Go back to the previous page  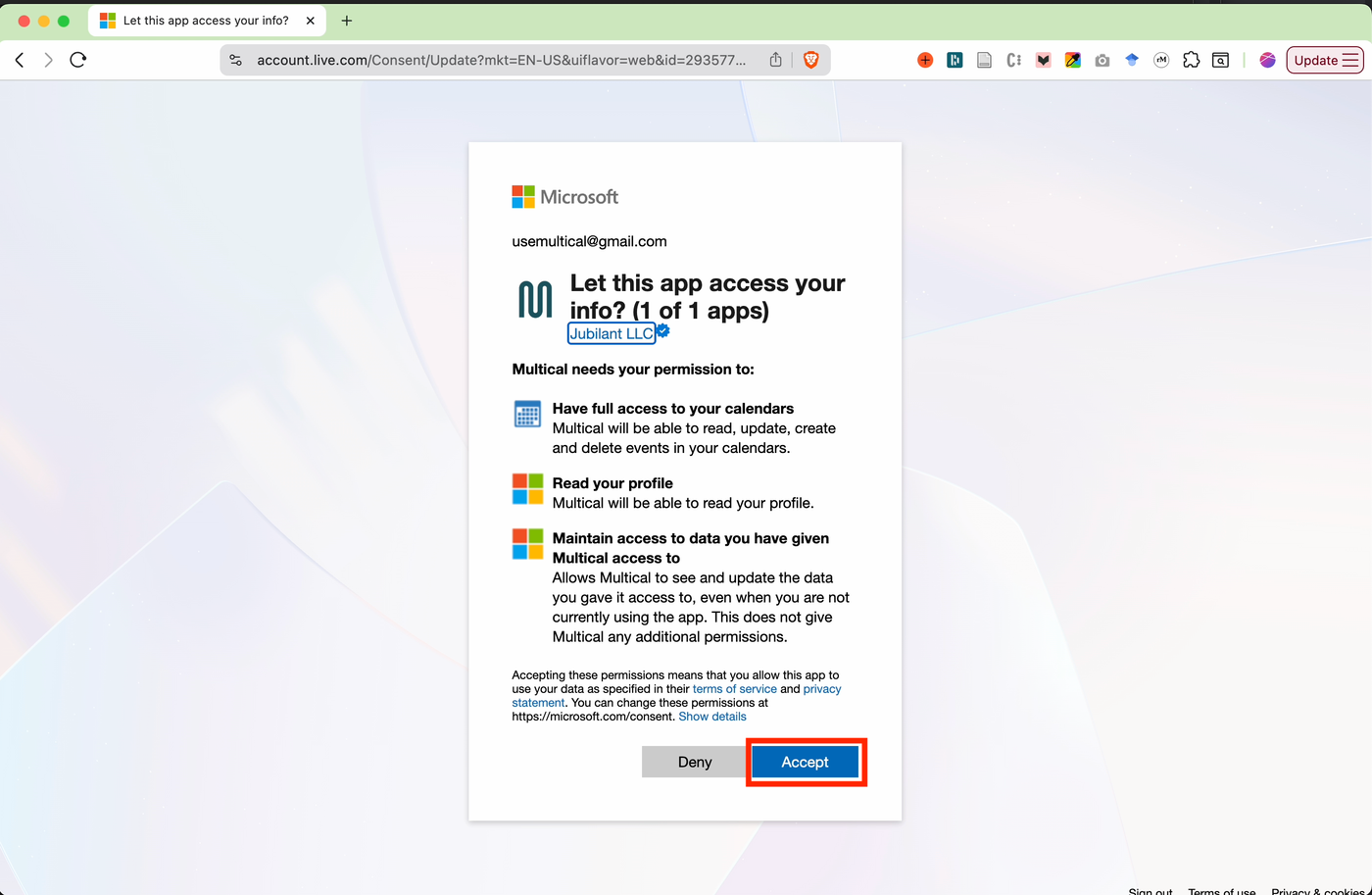tap(20, 60)
